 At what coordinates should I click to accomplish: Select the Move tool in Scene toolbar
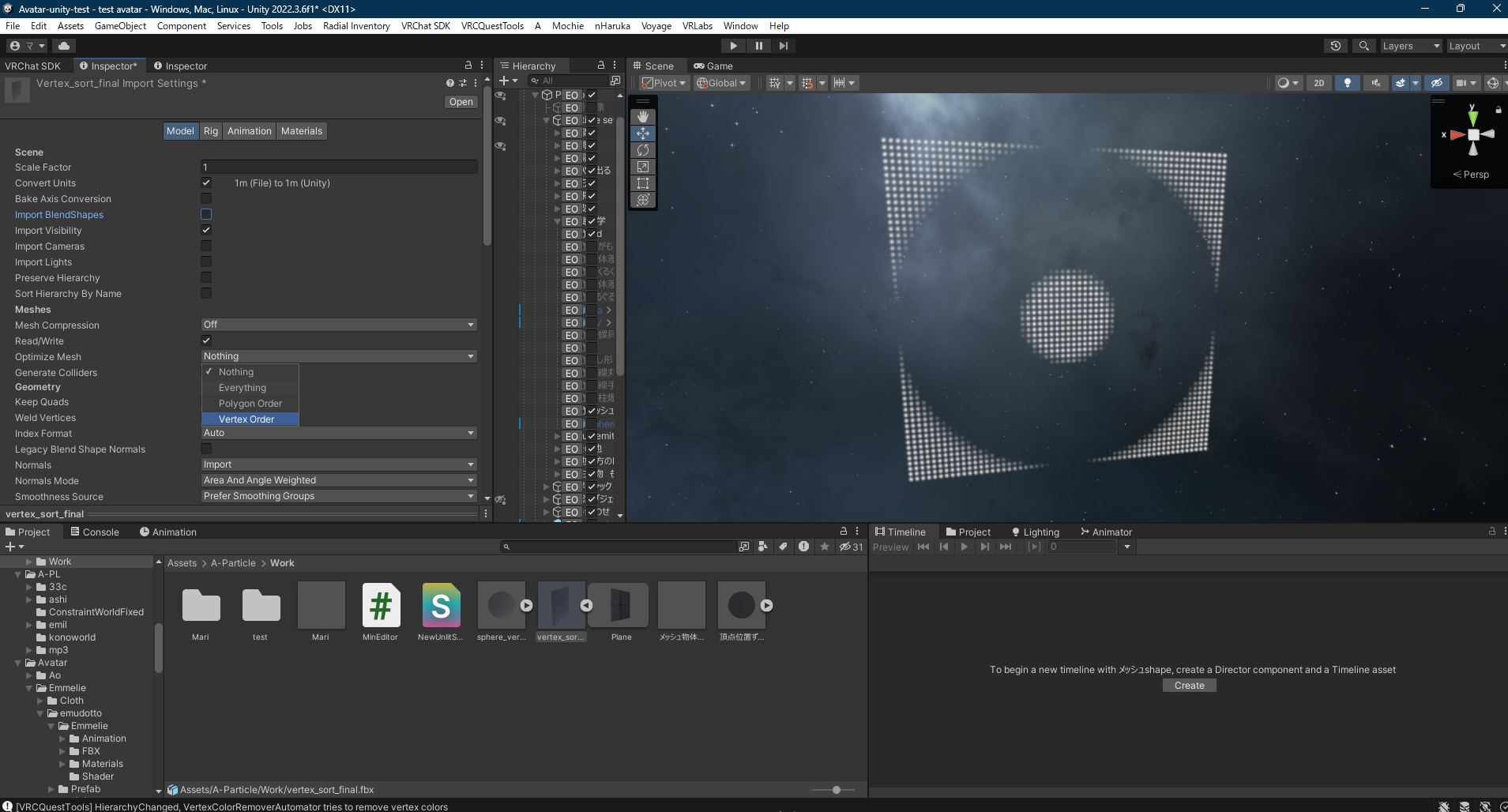(643, 133)
